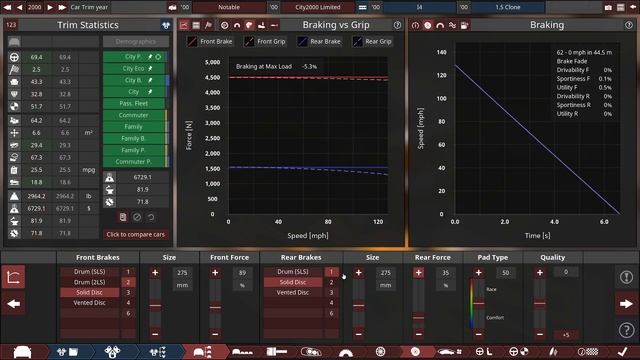Viewport: 640px width, 360px height.
Task: Reset demographics with the undo arrow icon
Action: coord(151,217)
